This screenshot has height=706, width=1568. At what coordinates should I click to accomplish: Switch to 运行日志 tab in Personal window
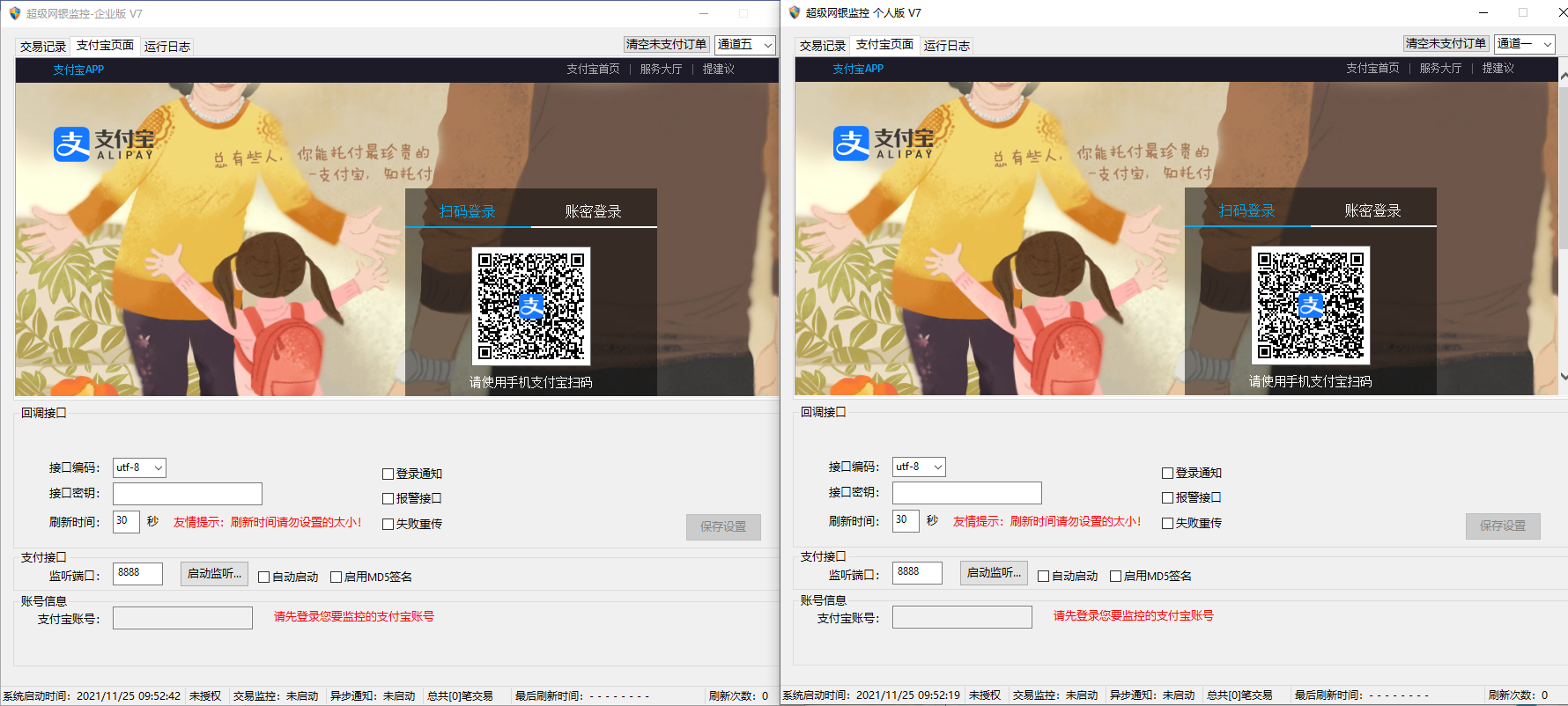(947, 46)
